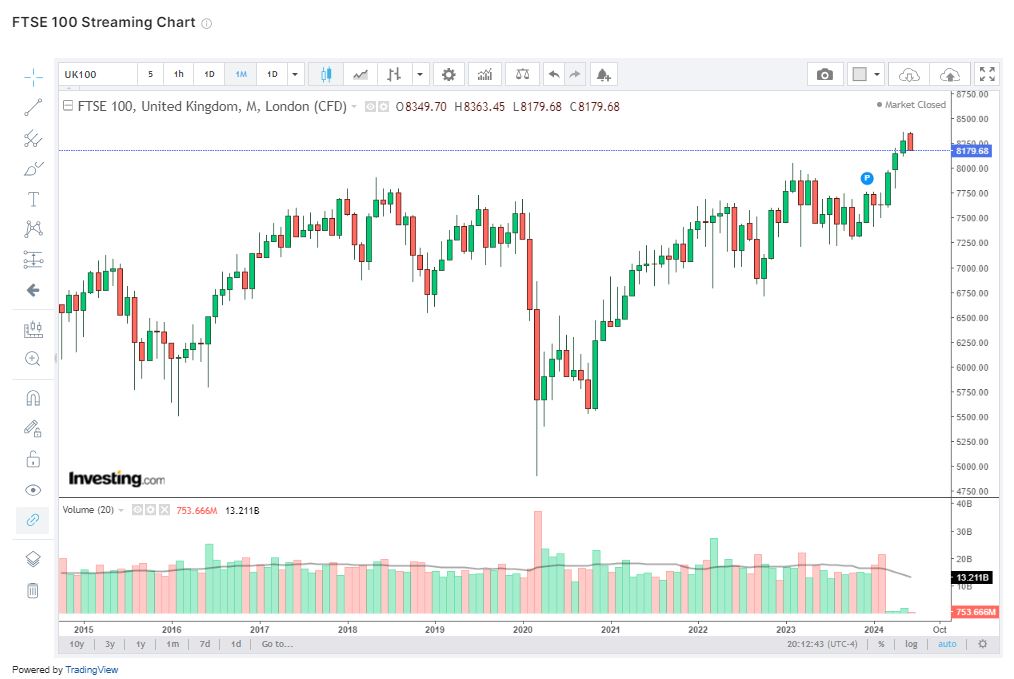Choose the 10y date range
This screenshot has width=1014, height=679.
pos(77,644)
